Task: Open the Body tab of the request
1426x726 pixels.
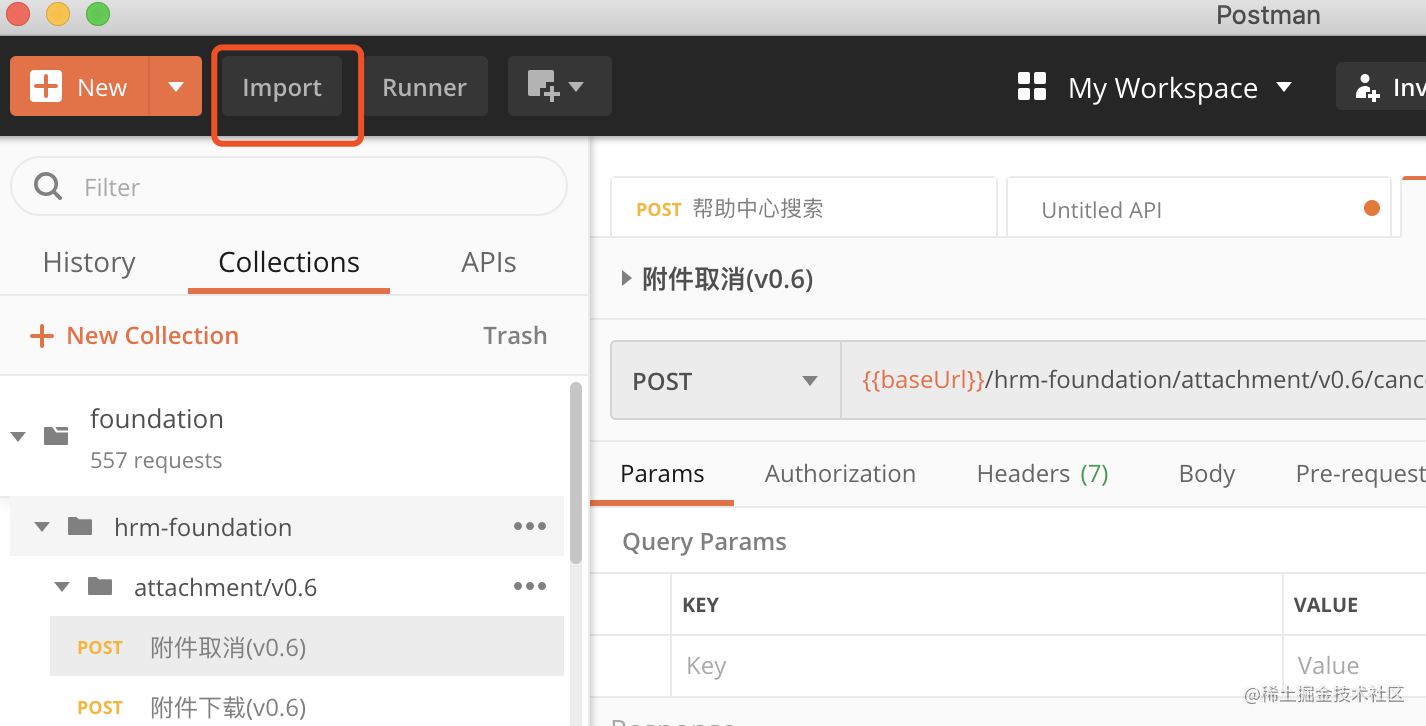Action: coord(1206,473)
